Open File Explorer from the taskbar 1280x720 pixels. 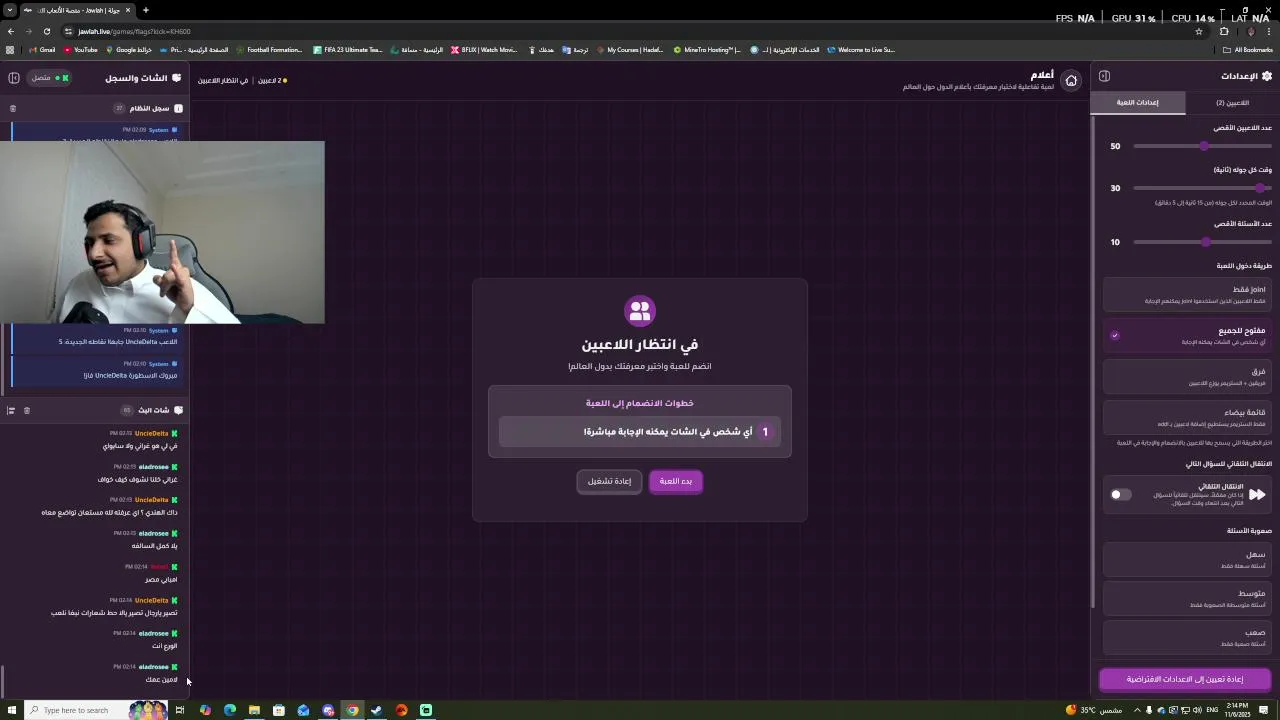tap(254, 710)
